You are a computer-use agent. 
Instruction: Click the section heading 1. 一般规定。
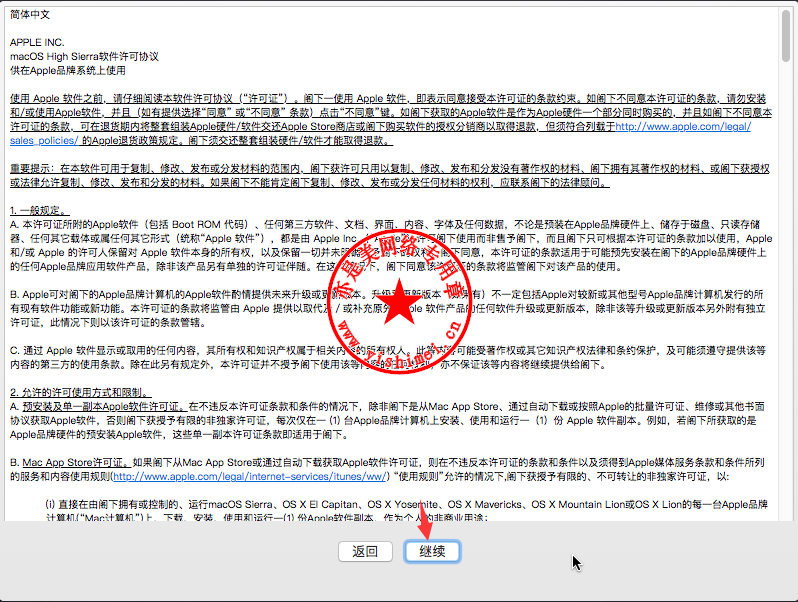click(40, 211)
